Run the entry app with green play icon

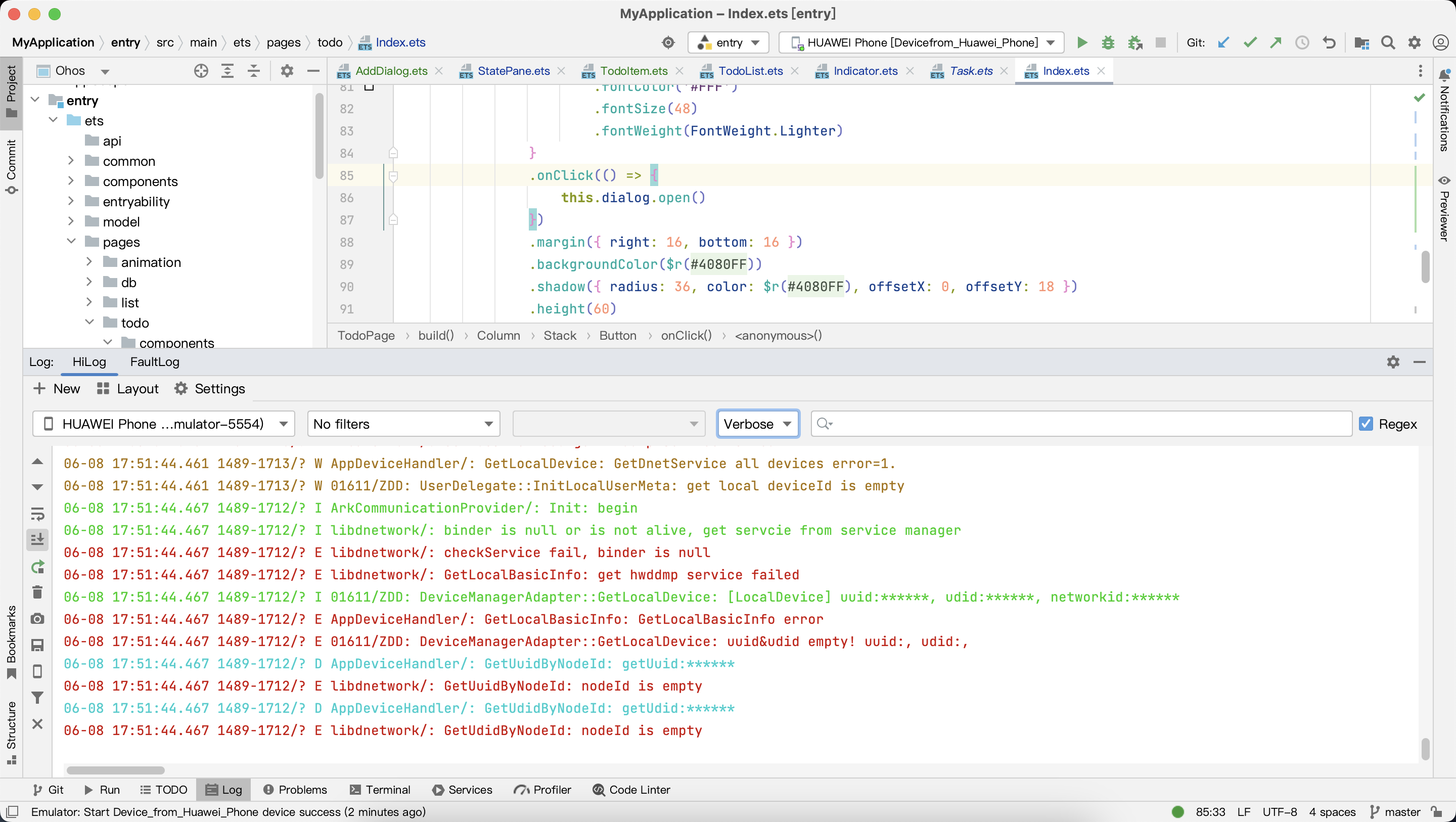tap(1082, 42)
